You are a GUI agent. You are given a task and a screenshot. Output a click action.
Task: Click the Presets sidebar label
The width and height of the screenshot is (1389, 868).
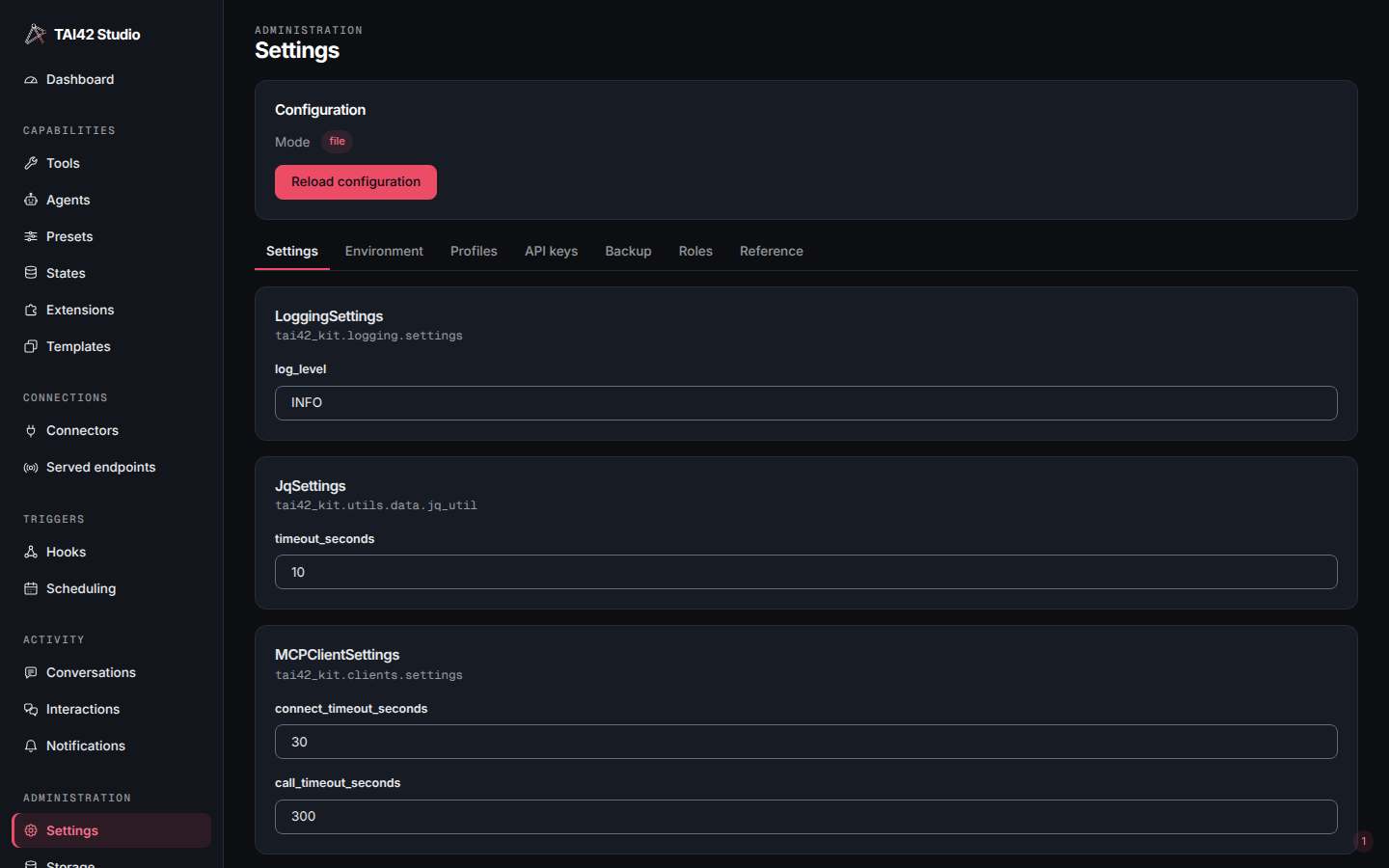pyautogui.click(x=69, y=237)
